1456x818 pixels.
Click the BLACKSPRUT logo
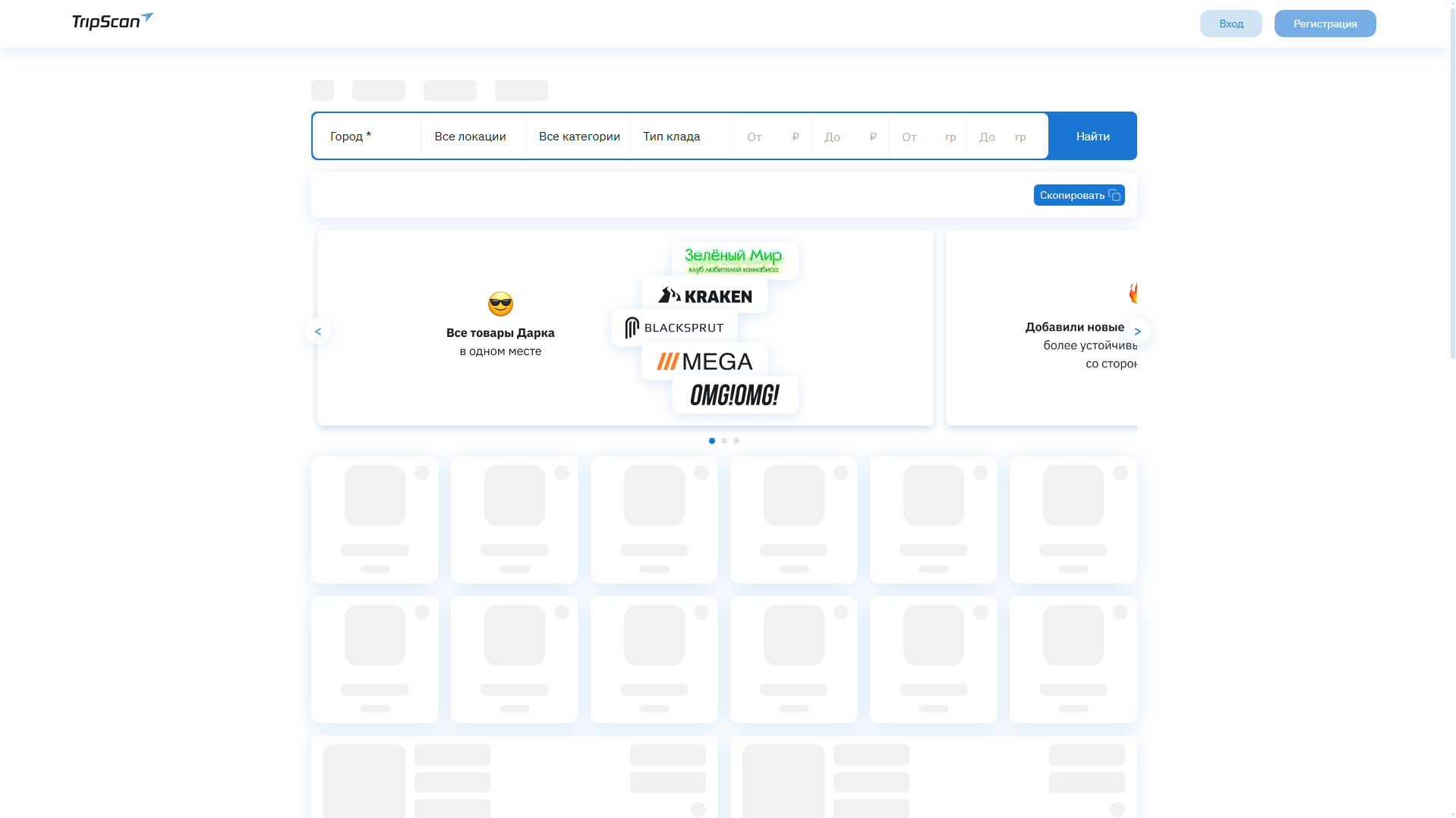click(674, 328)
